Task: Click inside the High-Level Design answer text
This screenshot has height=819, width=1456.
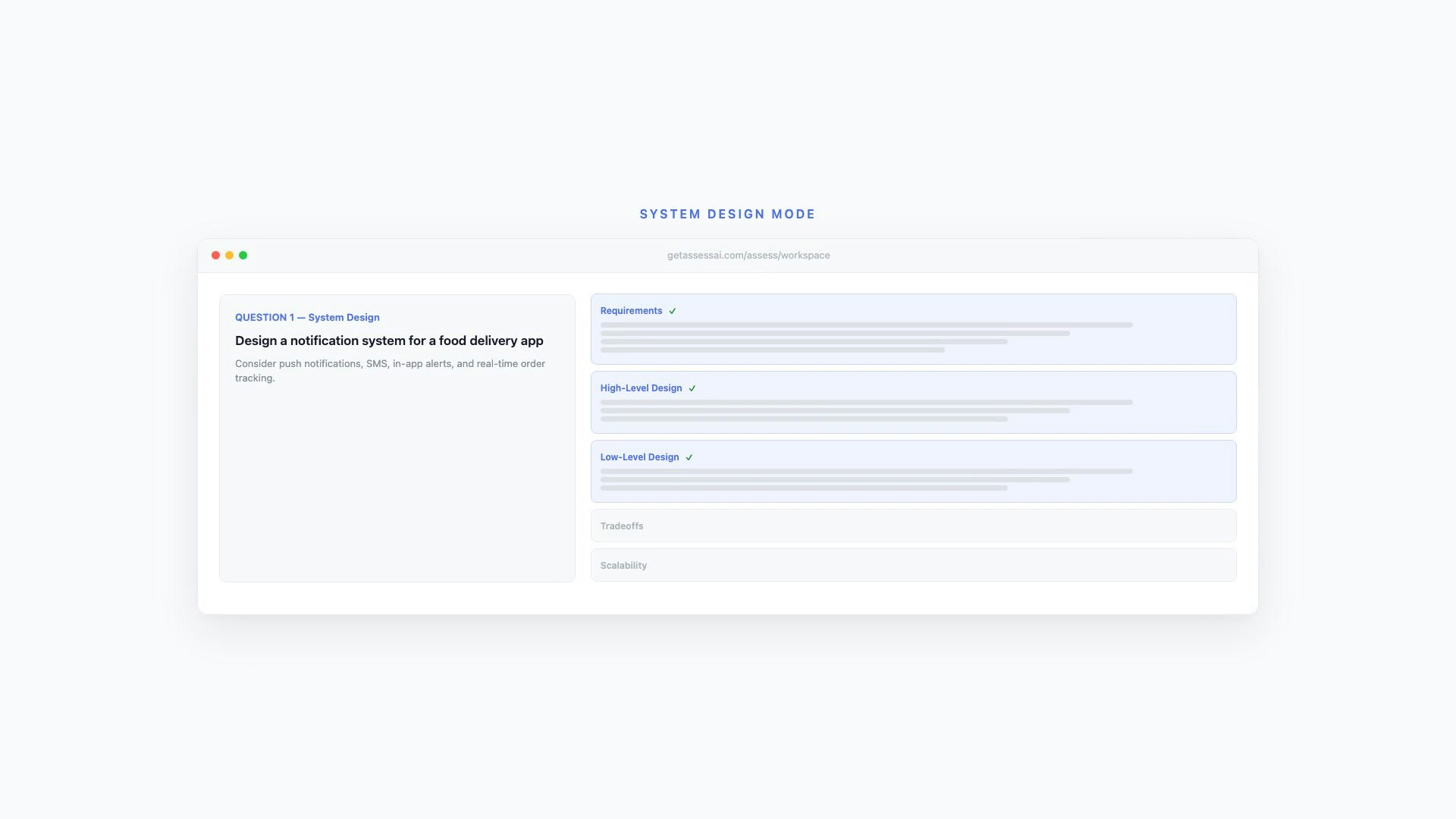Action: click(834, 410)
